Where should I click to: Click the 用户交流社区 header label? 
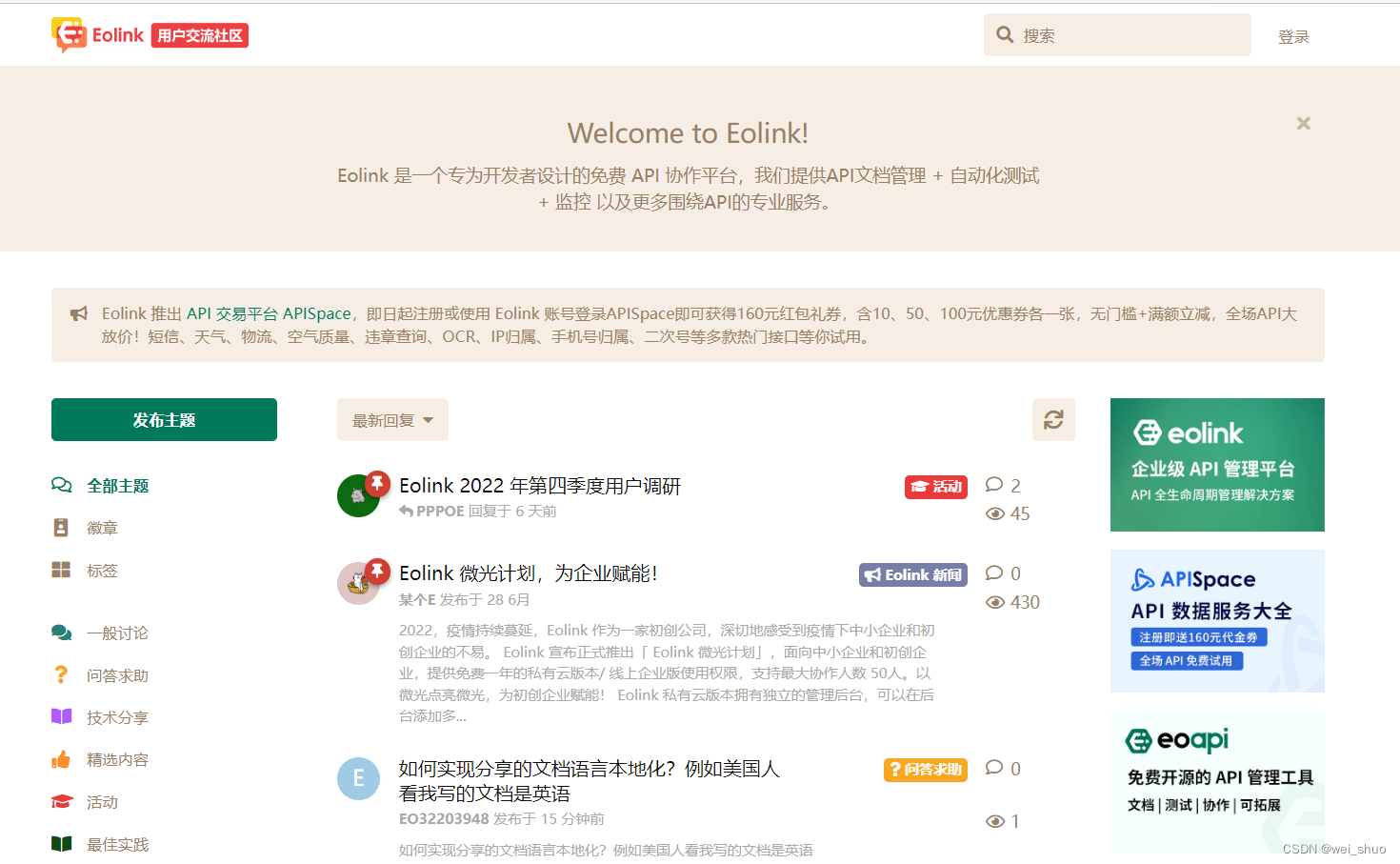click(200, 36)
